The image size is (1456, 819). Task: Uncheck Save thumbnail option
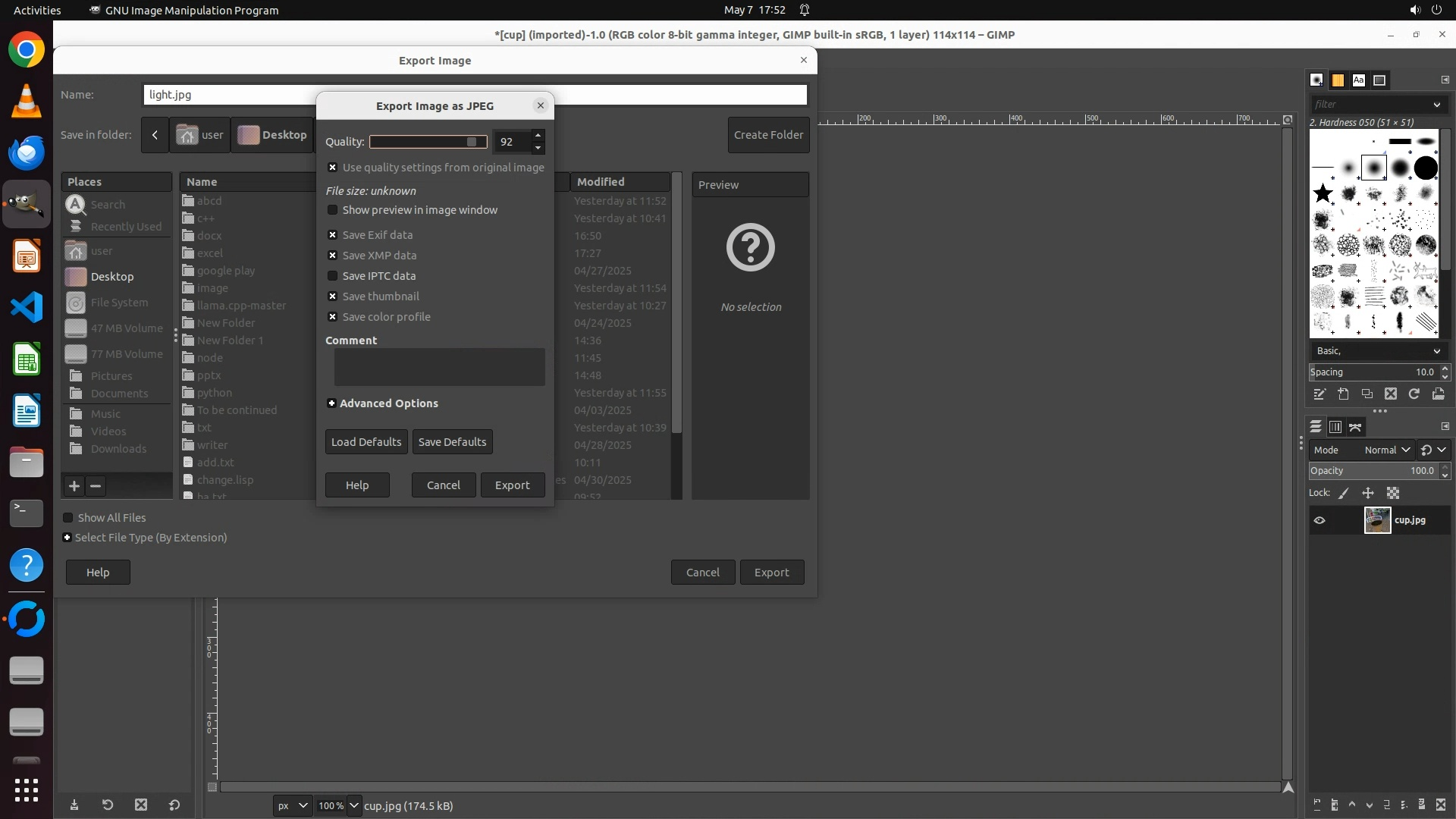[332, 297]
